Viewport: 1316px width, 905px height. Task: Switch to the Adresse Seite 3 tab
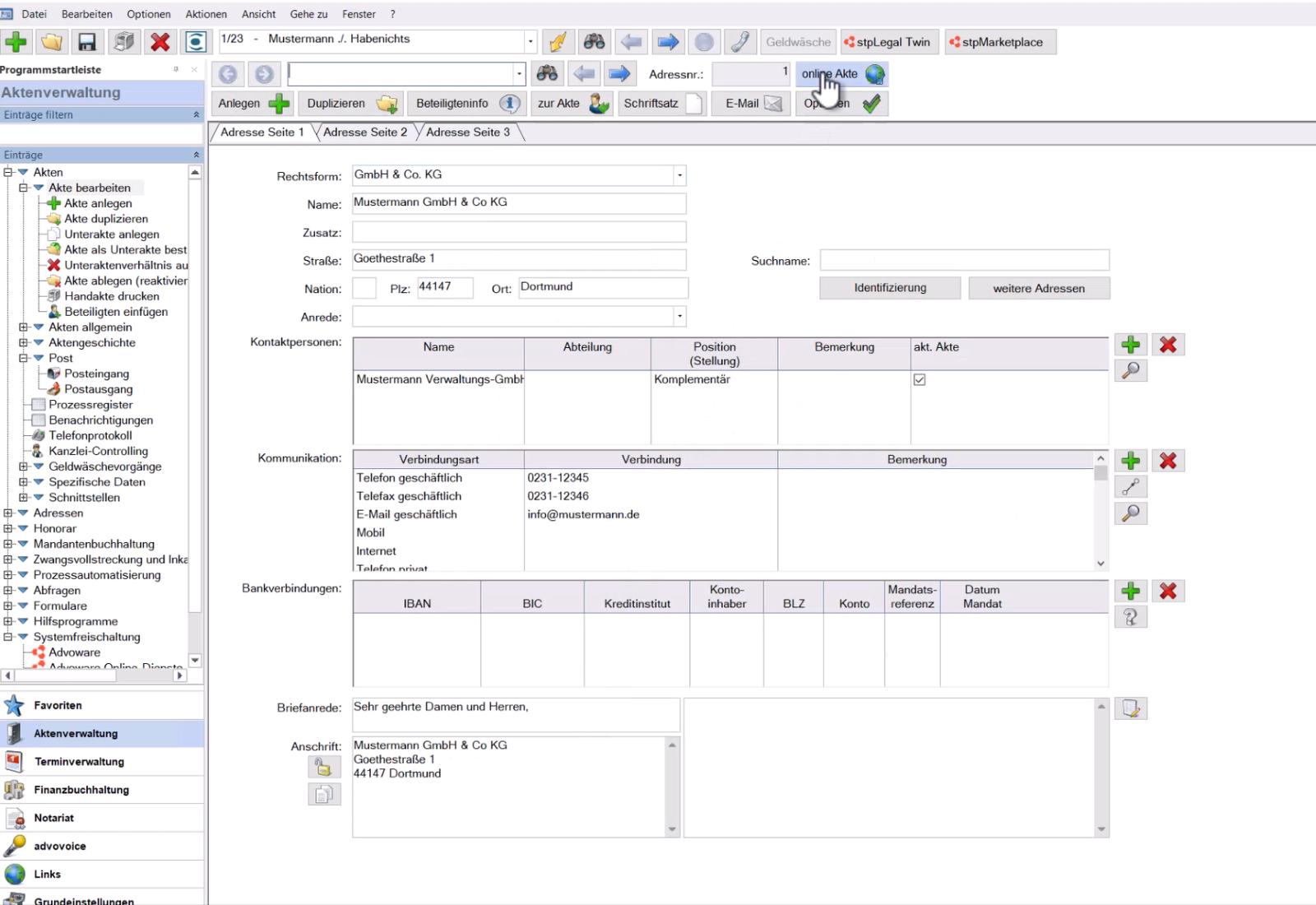pos(468,132)
